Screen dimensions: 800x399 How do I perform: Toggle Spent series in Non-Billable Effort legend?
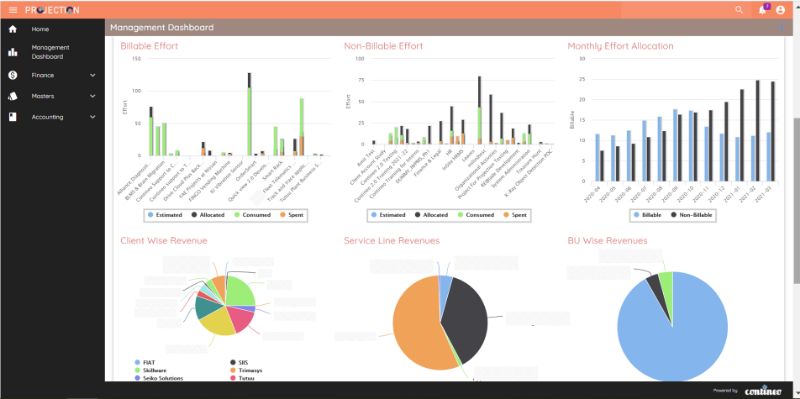pos(514,215)
